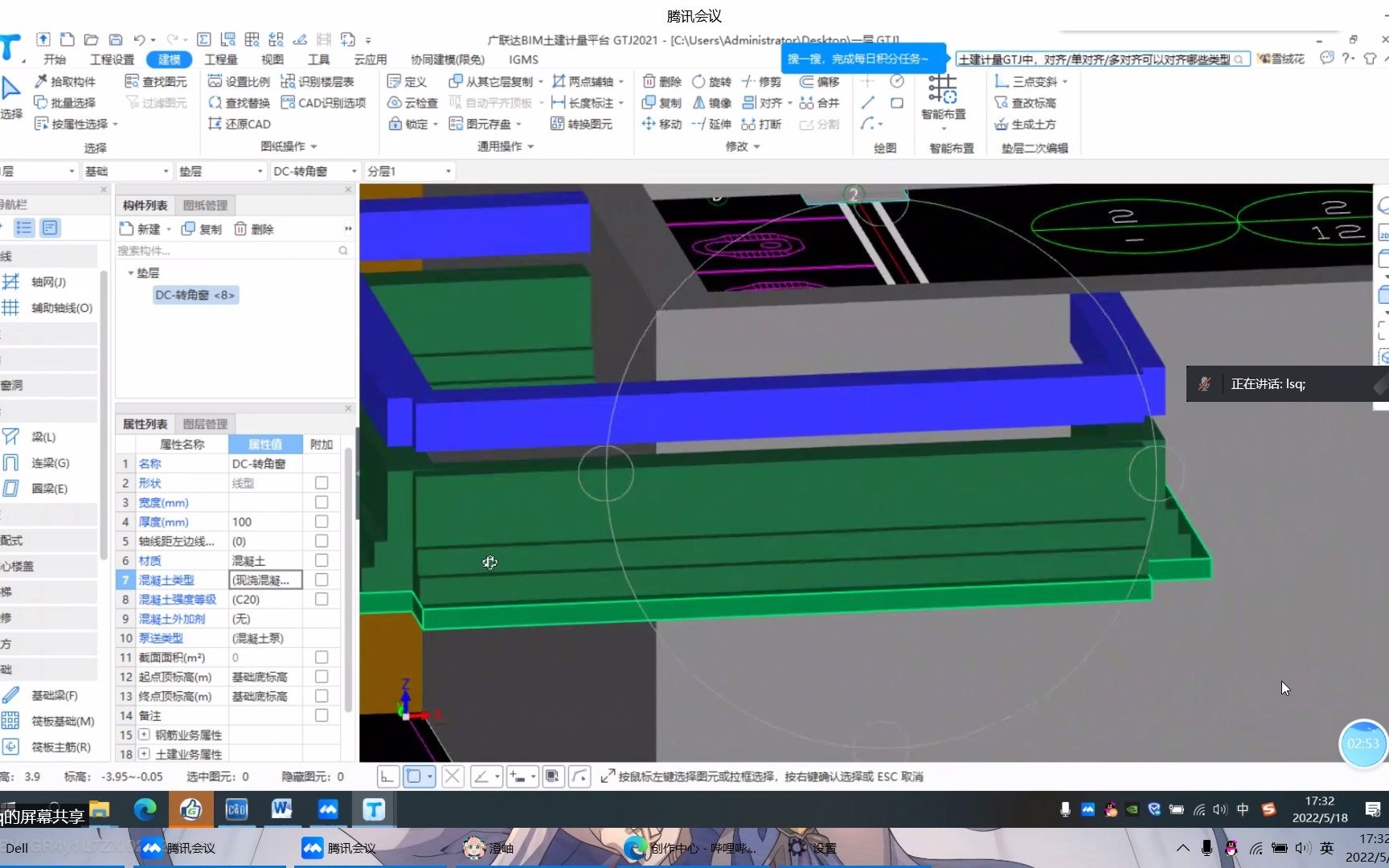
Task: Open the 开始 ribbon tab
Action: [x=55, y=59]
